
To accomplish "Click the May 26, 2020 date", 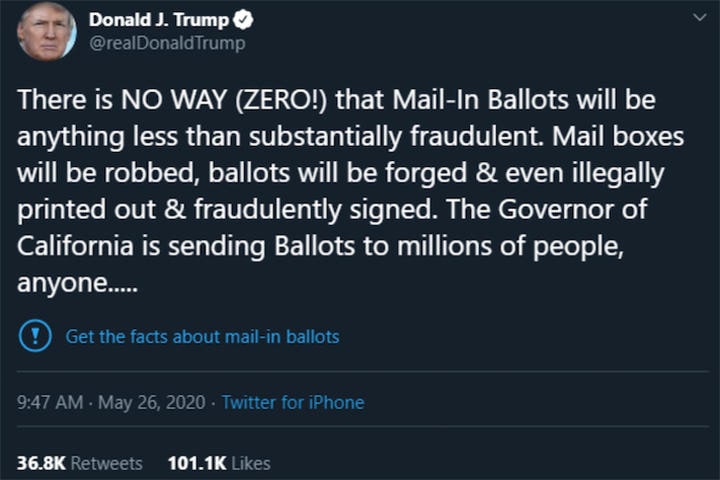I will click(150, 403).
